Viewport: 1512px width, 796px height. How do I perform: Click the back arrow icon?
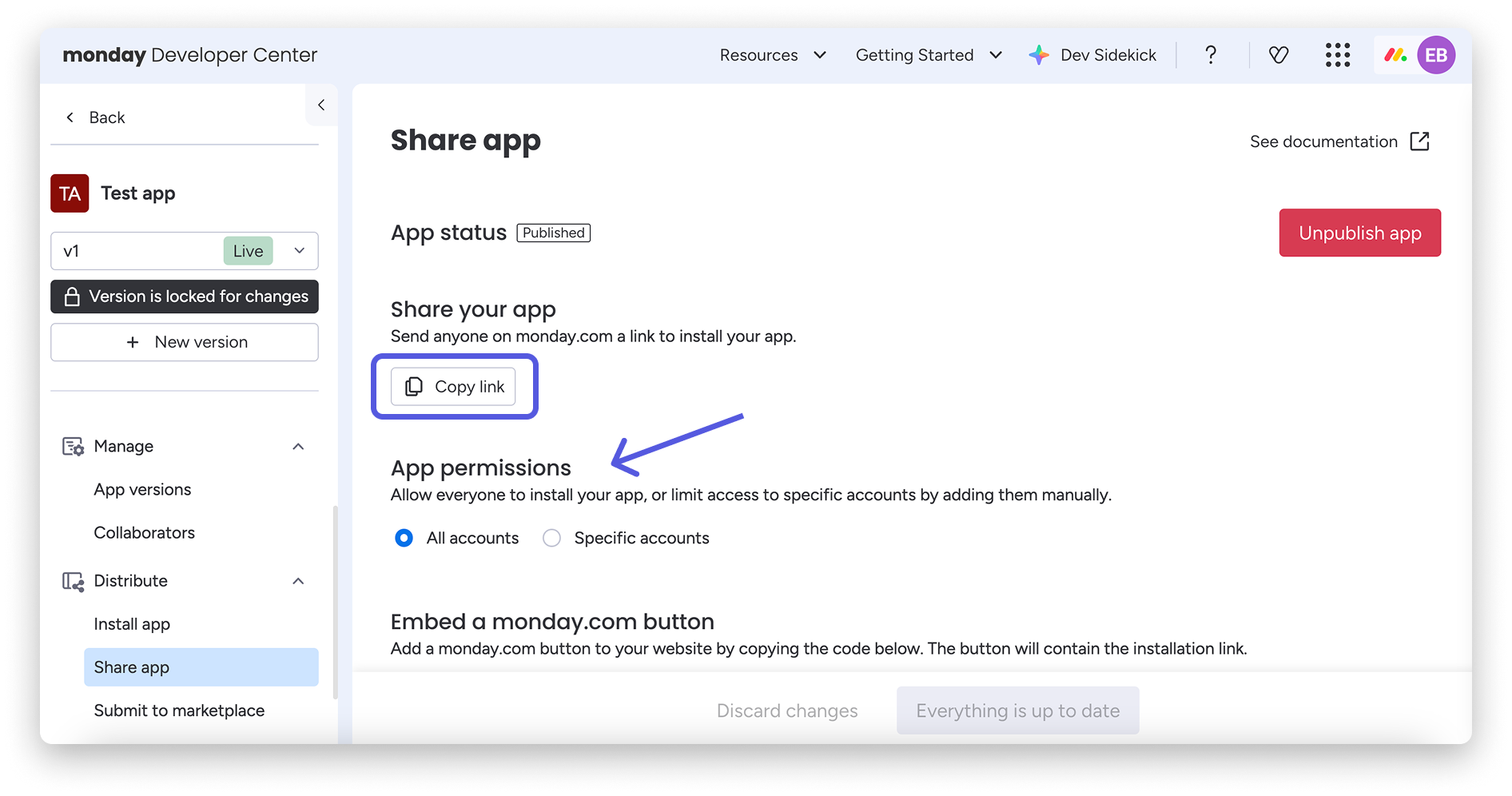pos(70,117)
